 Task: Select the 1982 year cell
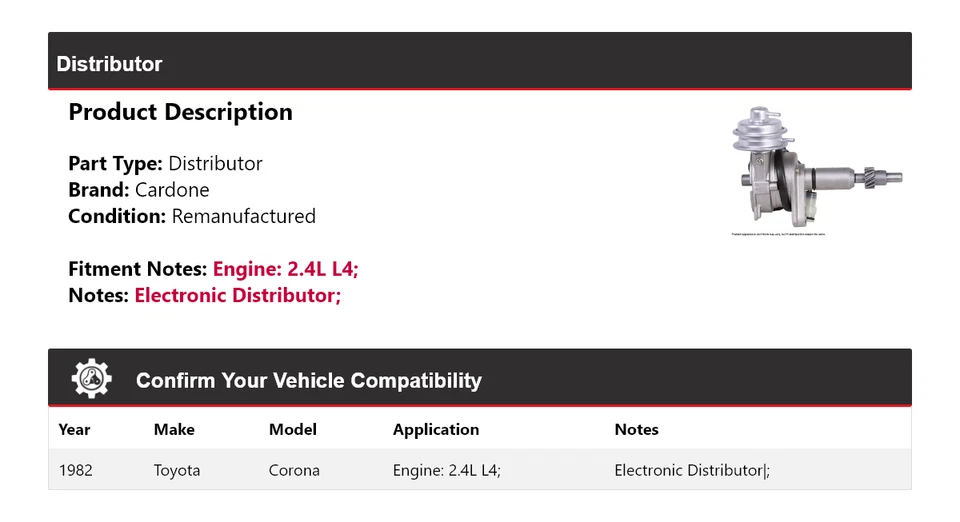coord(75,470)
